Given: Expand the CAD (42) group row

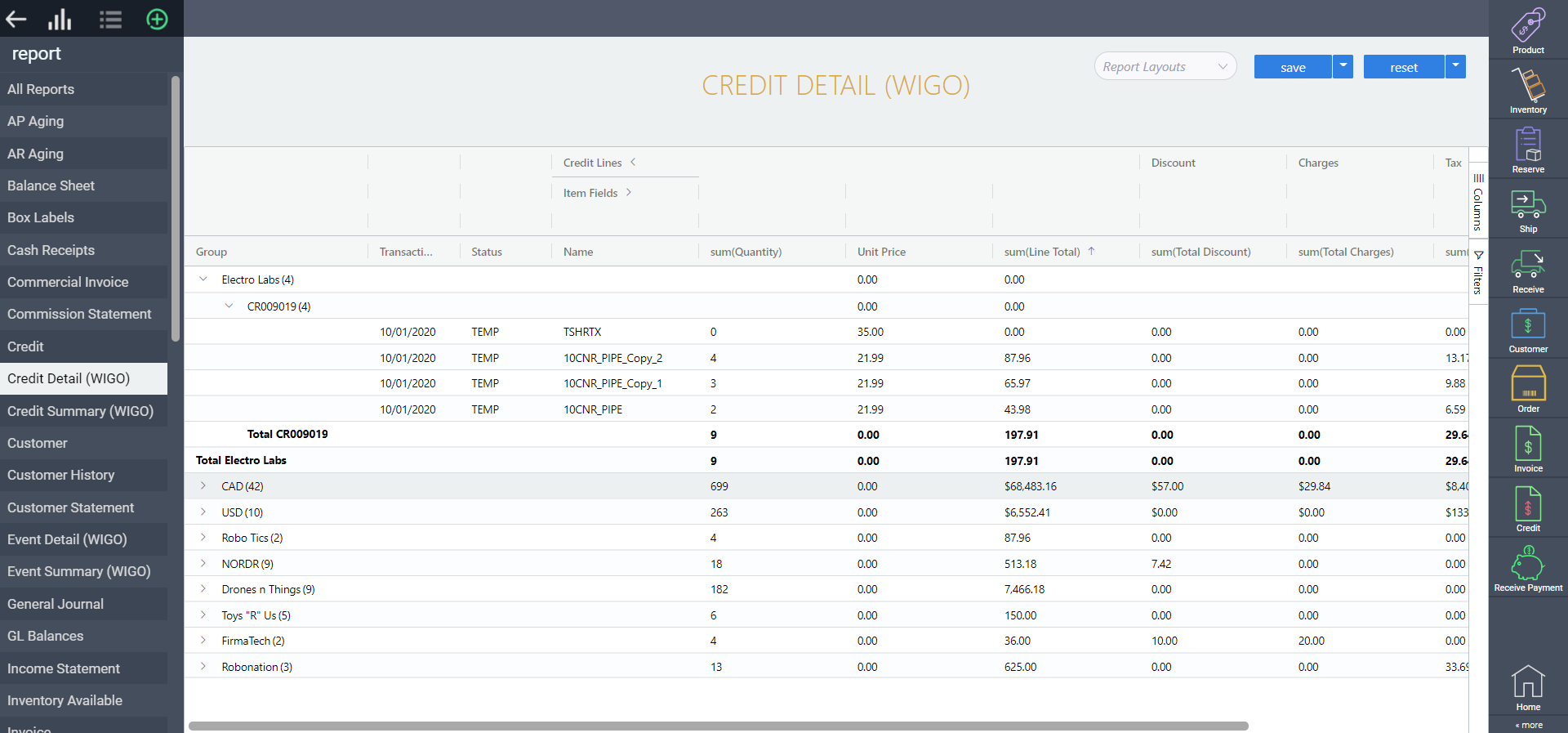Looking at the screenshot, I should coord(203,486).
